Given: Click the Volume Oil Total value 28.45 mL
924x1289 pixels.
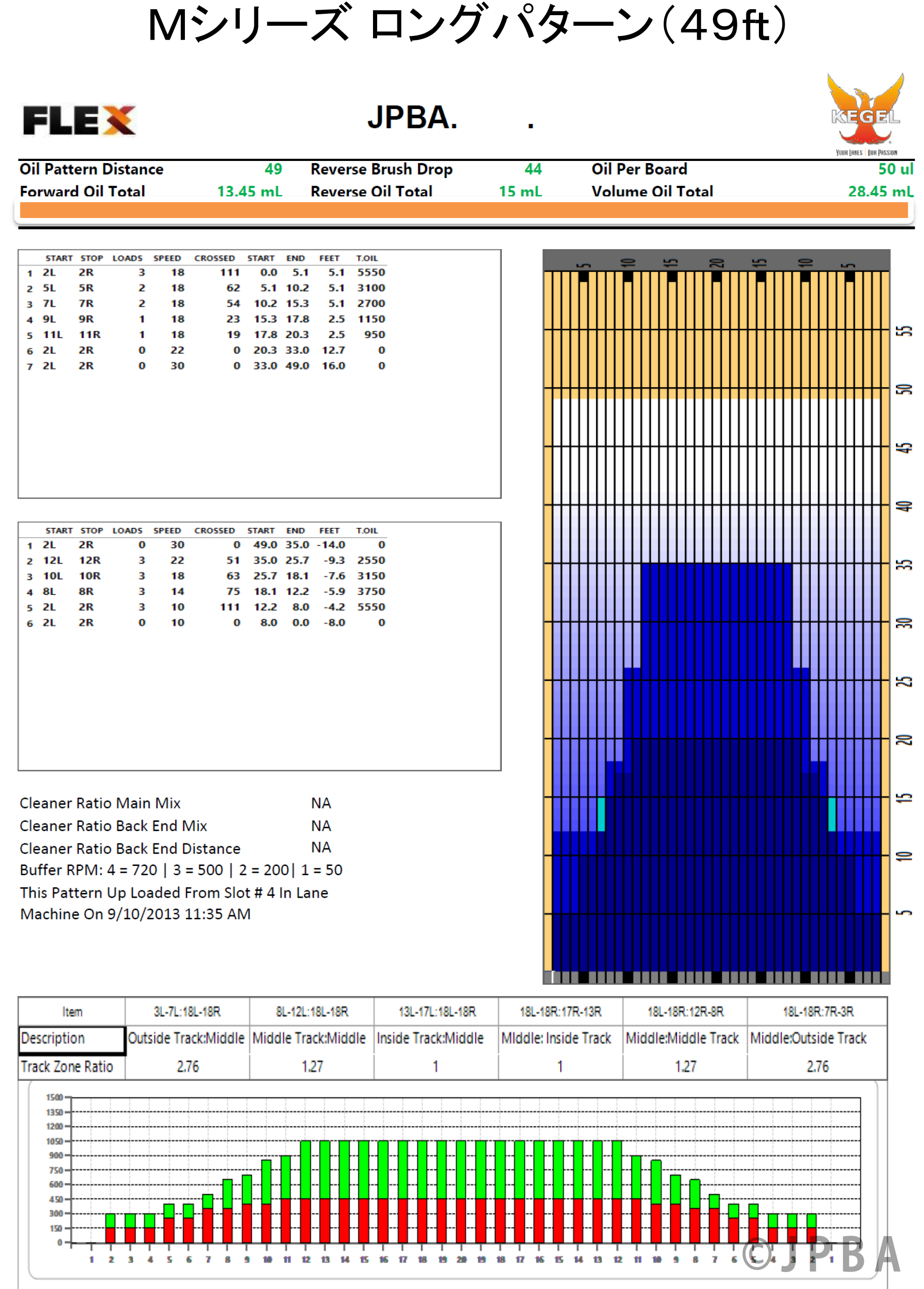Looking at the screenshot, I should coord(880,191).
